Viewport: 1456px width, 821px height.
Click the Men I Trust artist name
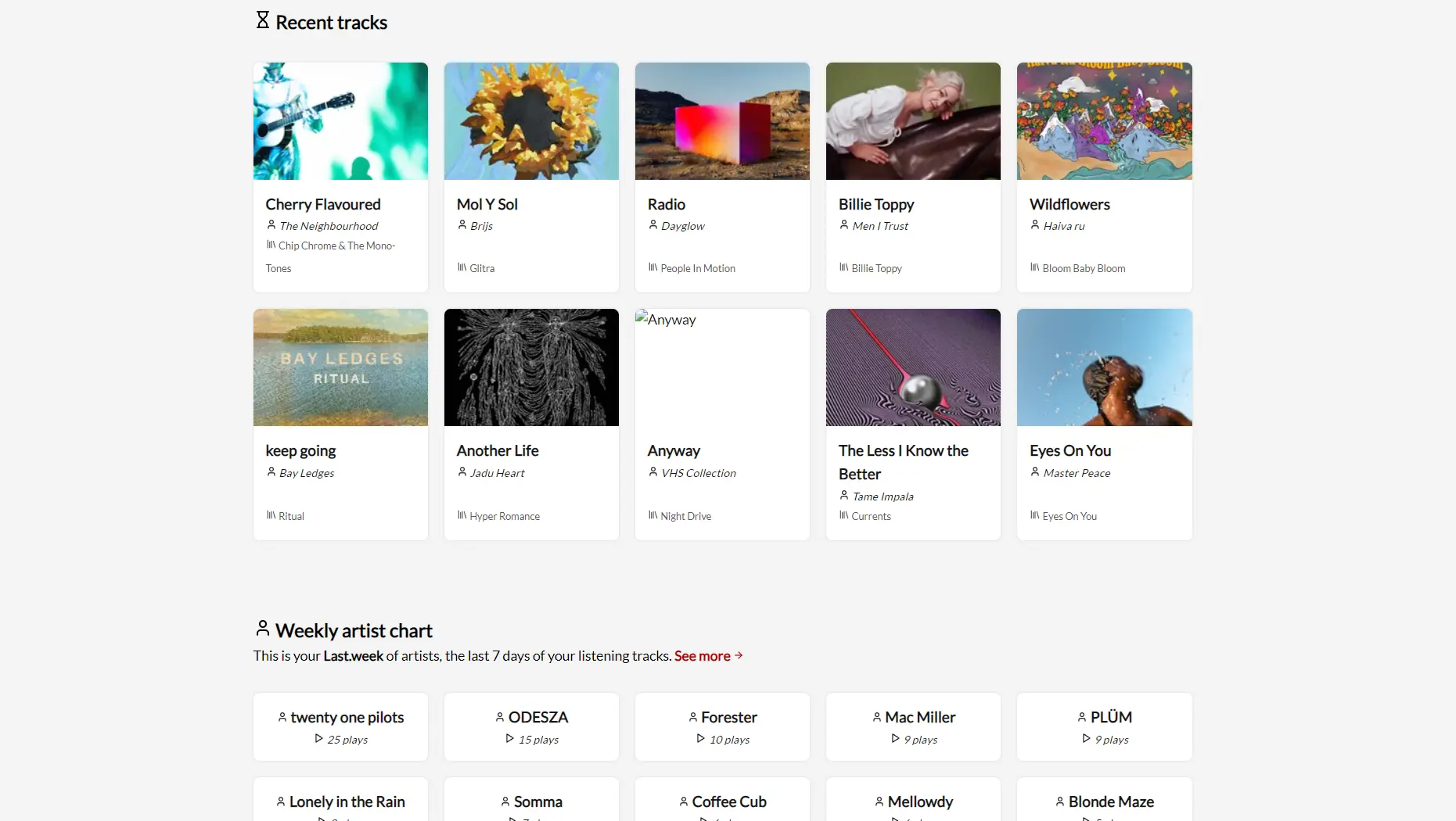point(880,226)
